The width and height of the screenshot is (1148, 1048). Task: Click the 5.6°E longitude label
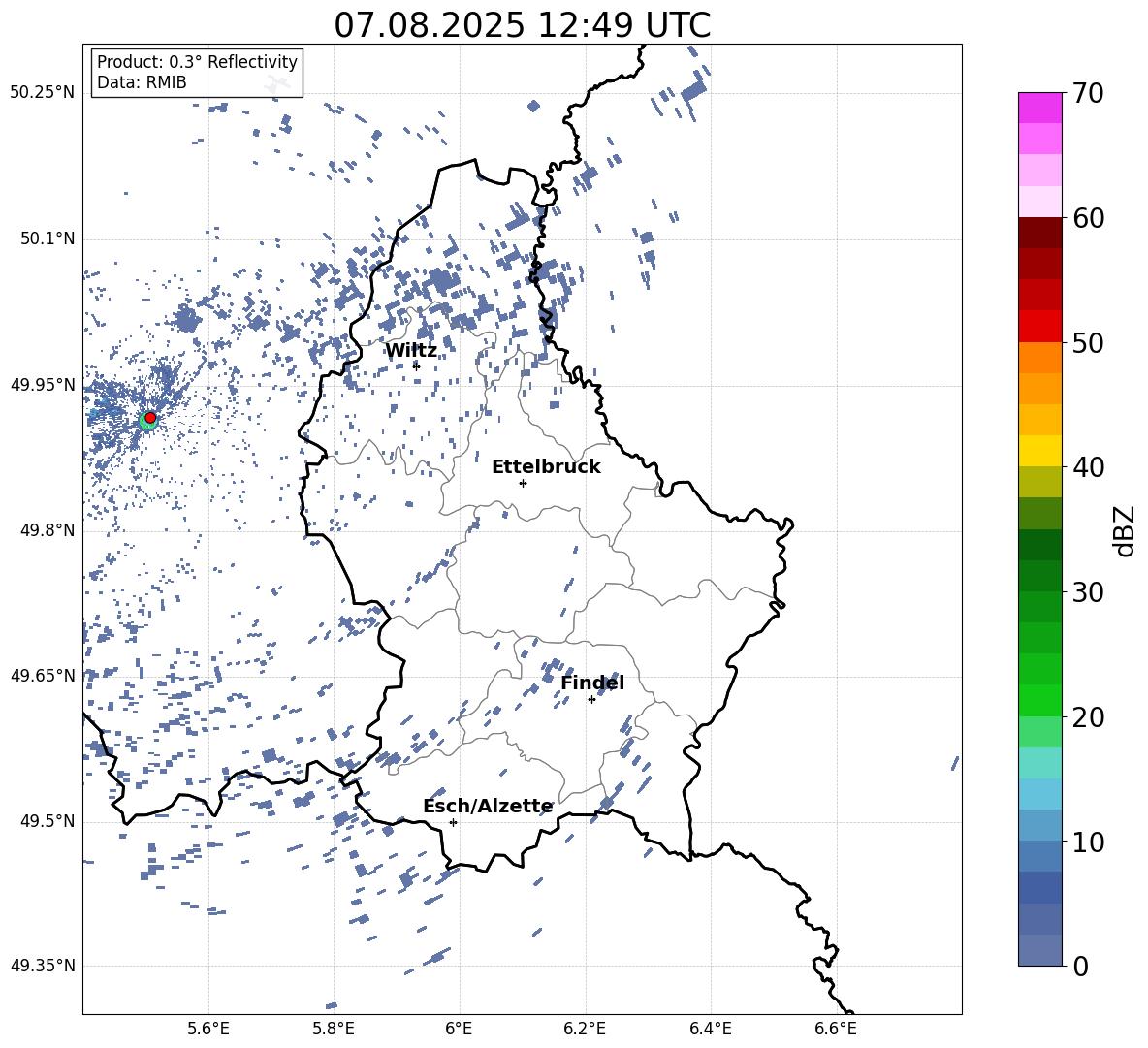click(208, 1029)
